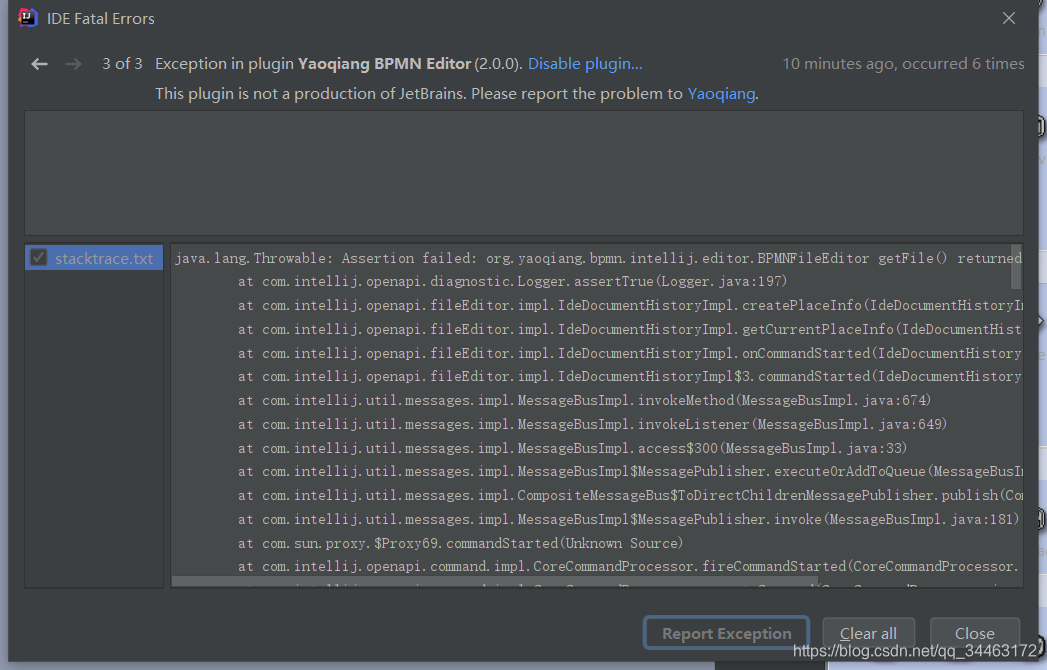Click the IdeDocumentHistoryImpl$3.commandStarted line
The image size is (1047, 670).
[630, 376]
